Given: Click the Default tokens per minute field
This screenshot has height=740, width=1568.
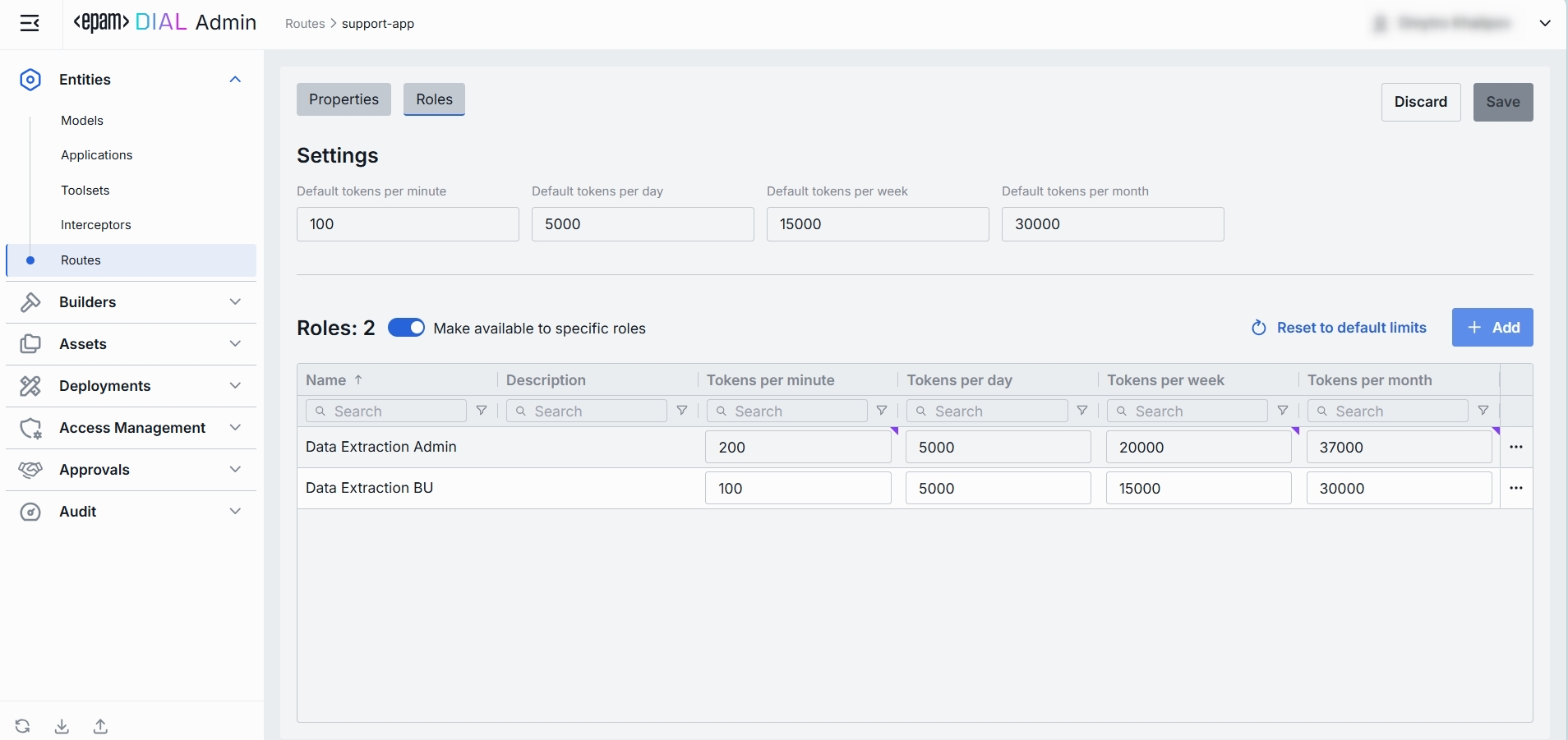Looking at the screenshot, I should click(408, 224).
